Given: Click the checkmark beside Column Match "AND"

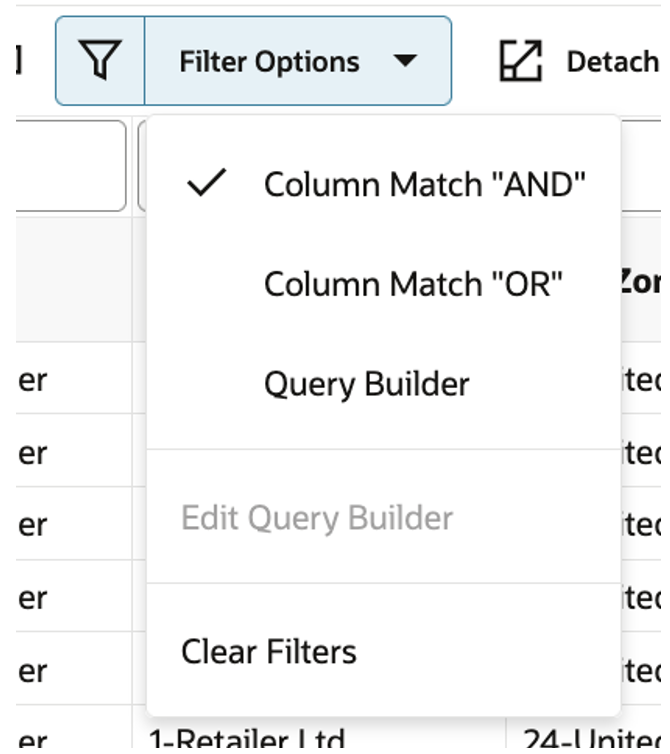Looking at the screenshot, I should pyautogui.click(x=207, y=183).
